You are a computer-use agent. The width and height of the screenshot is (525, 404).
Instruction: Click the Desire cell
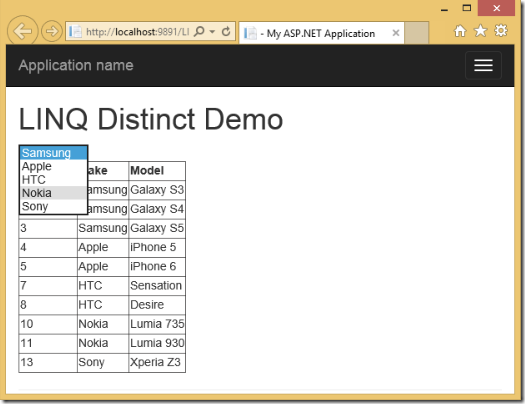click(157, 305)
